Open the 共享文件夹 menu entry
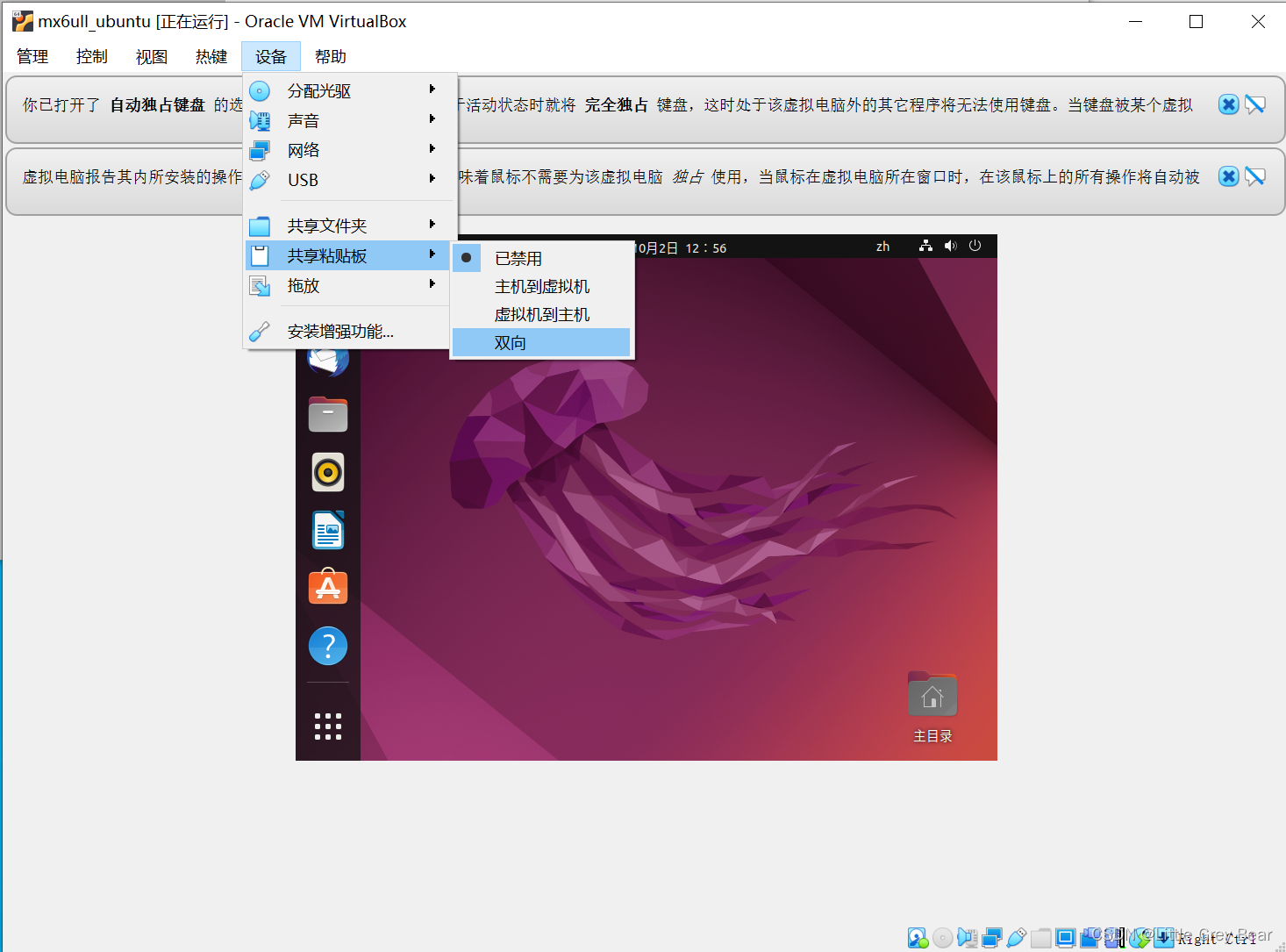The image size is (1286, 952). pyautogui.click(x=347, y=225)
